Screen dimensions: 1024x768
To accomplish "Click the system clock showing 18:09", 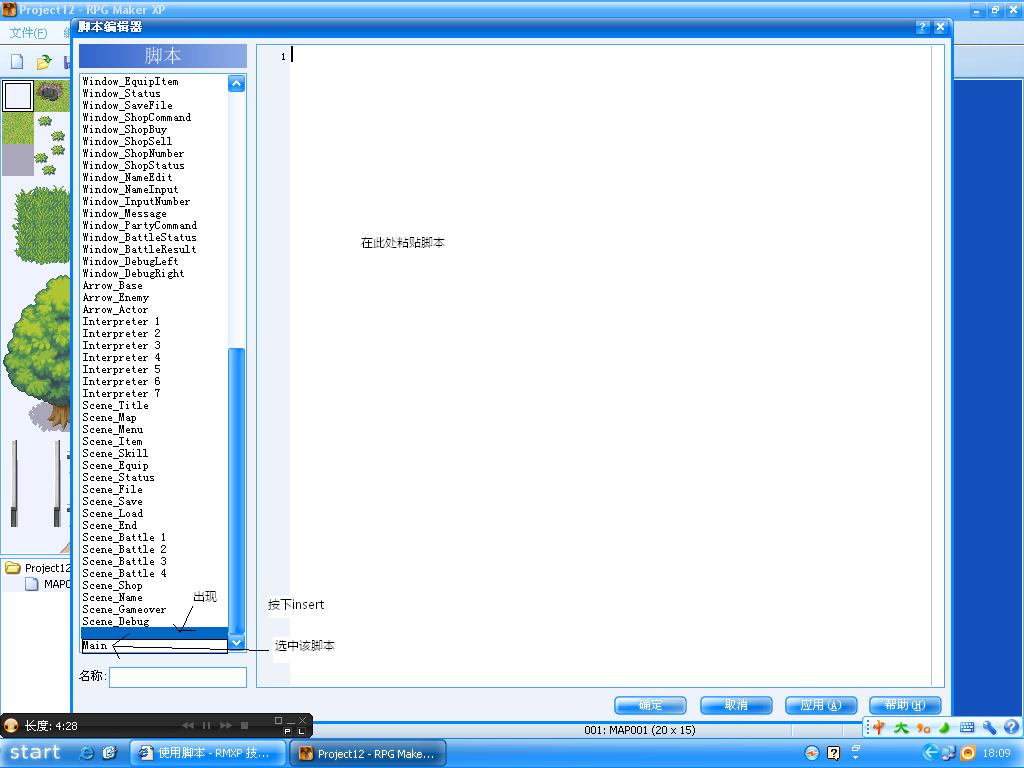I will point(997,753).
